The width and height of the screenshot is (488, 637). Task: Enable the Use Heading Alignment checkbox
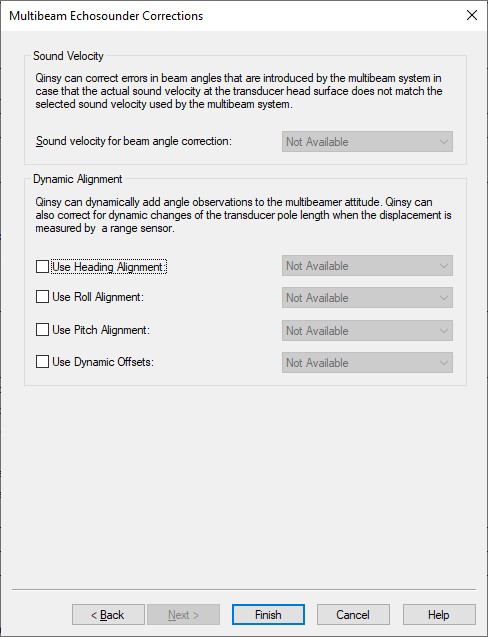coord(42,266)
